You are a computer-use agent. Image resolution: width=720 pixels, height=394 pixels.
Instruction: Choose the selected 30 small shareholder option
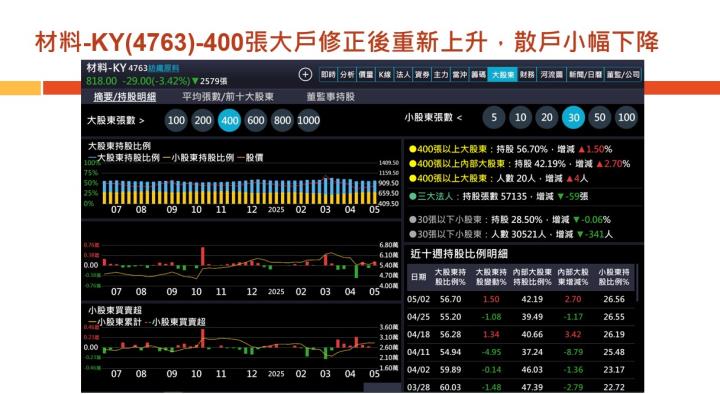(x=574, y=118)
